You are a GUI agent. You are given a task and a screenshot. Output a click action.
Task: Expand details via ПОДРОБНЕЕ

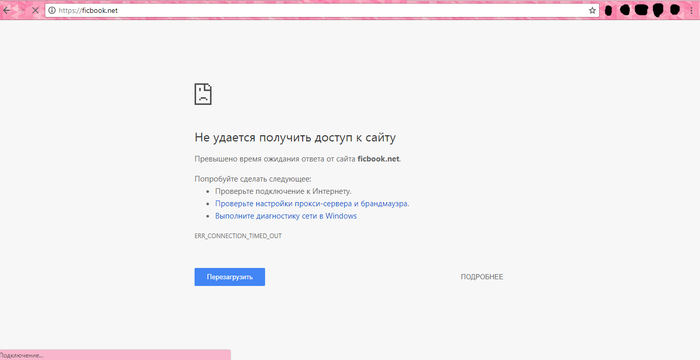pos(482,277)
